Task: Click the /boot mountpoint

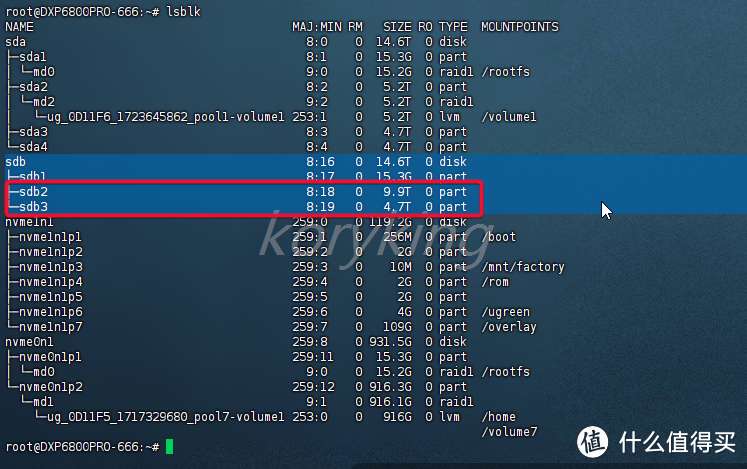Action: click(x=498, y=237)
